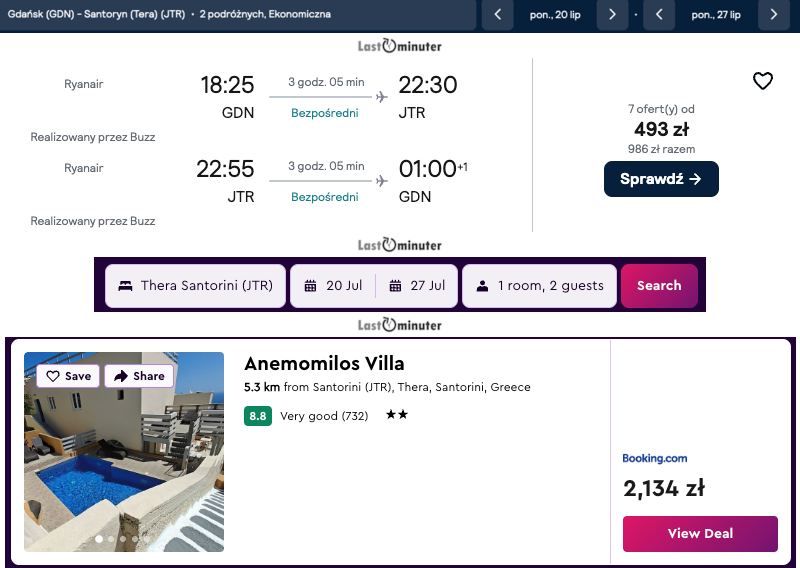Click the Booking.com provider logo

coord(655,459)
